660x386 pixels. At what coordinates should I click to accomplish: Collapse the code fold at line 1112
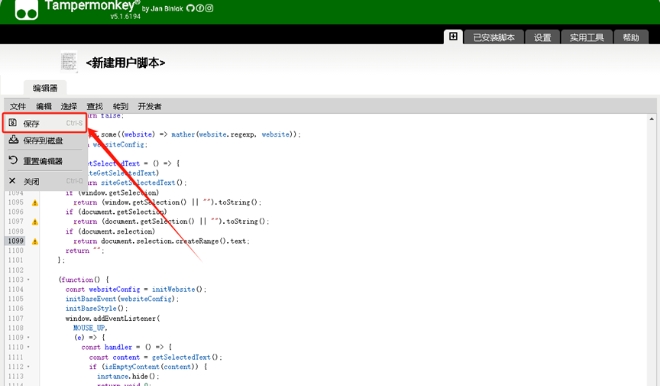pyautogui.click(x=28, y=367)
